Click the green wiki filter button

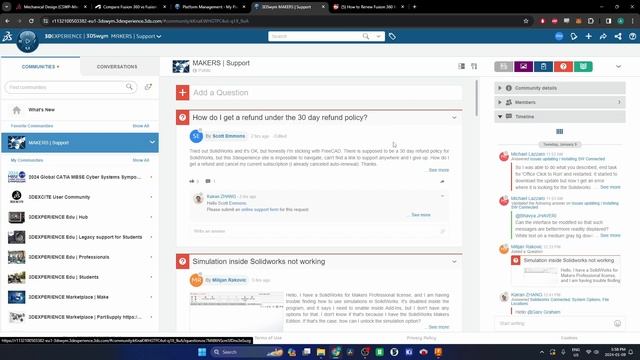pos(583,67)
